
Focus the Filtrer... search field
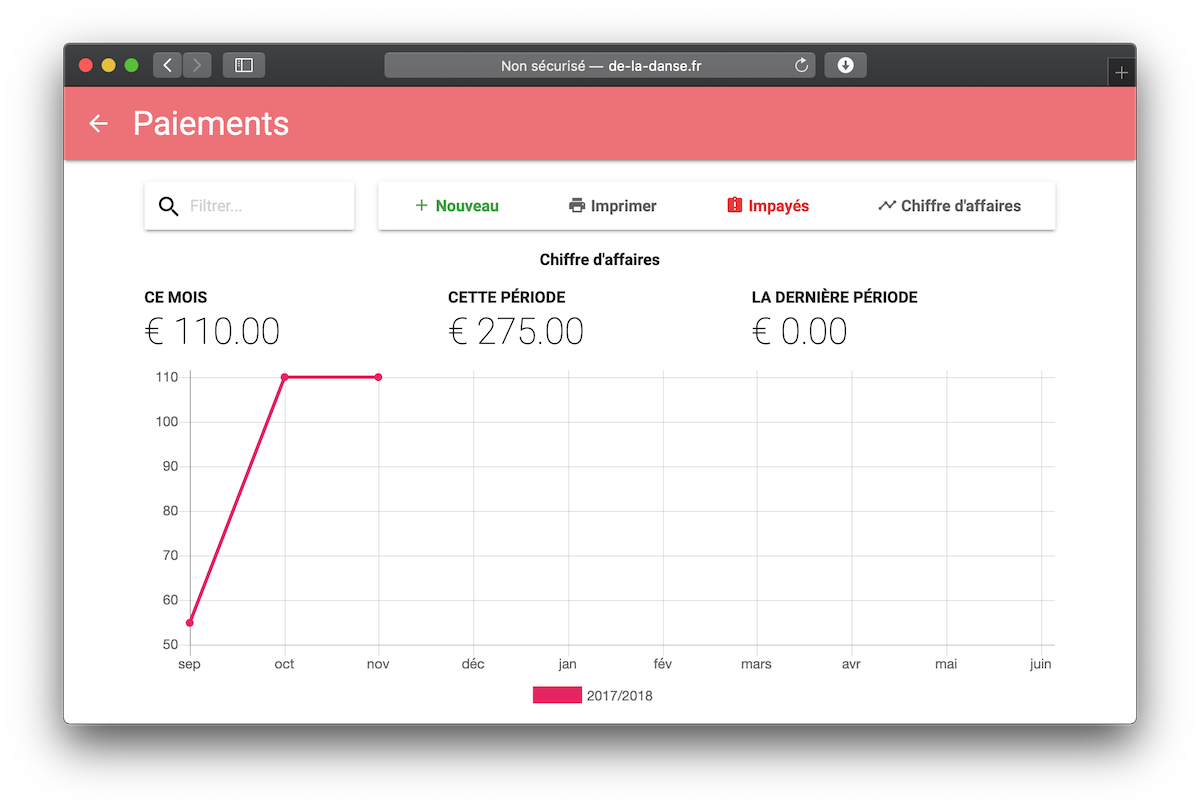tap(265, 206)
